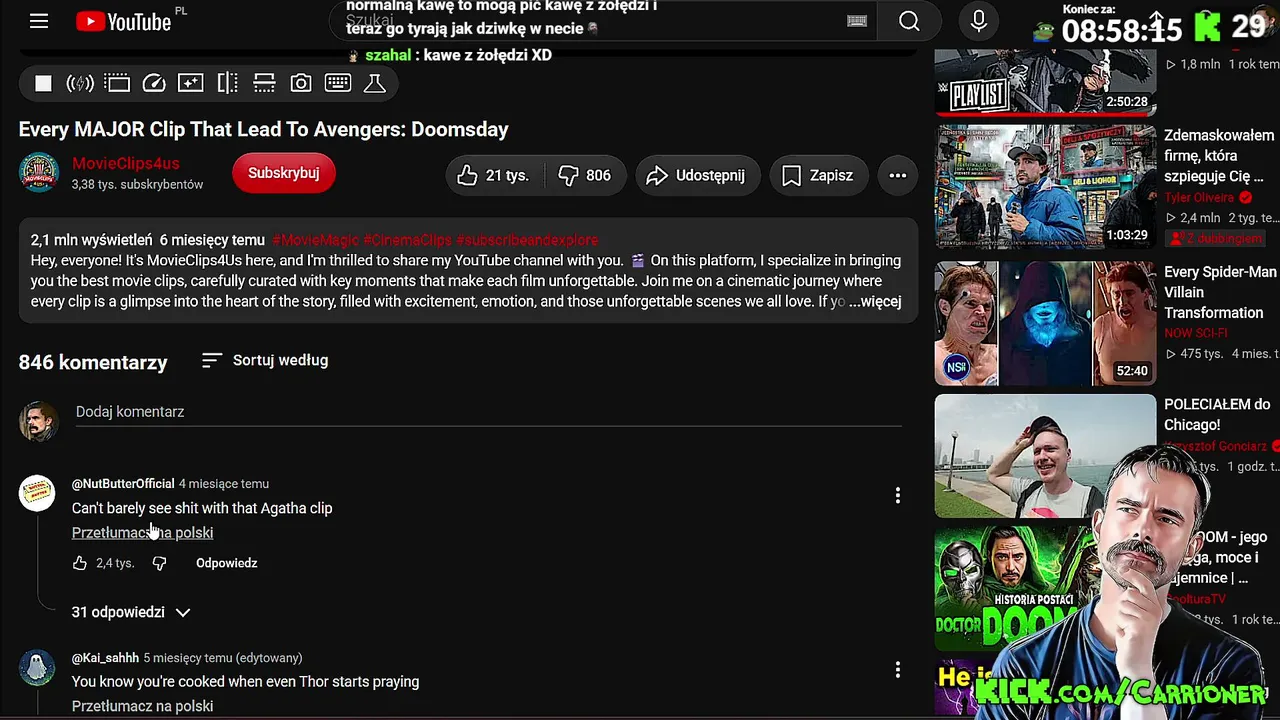Translate the Thor praying comment to Polish
1280x720 pixels.
point(142,706)
